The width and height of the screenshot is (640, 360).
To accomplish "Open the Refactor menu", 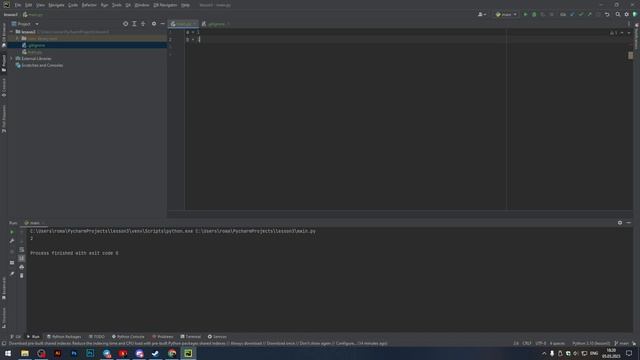I will click(89, 5).
